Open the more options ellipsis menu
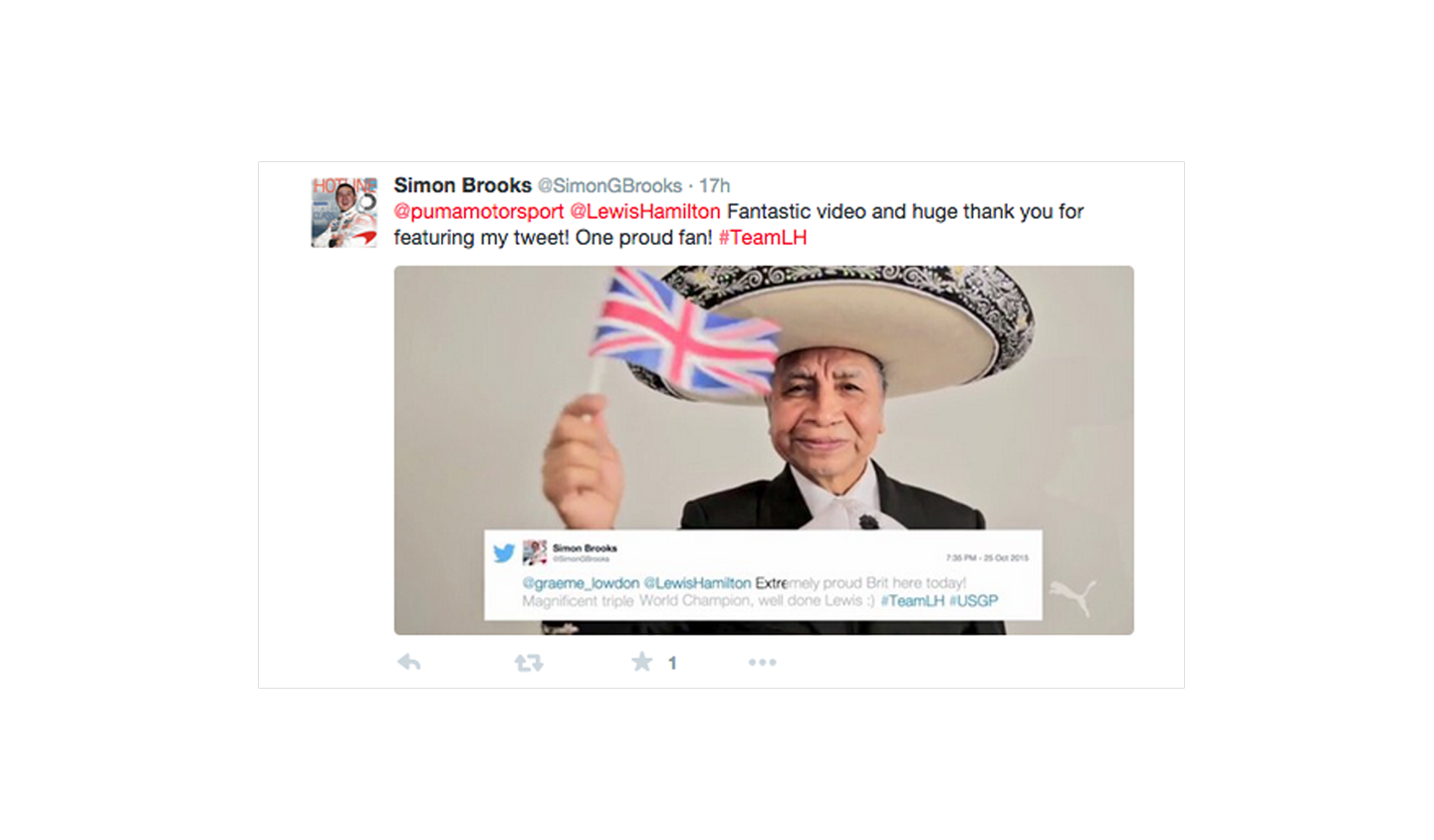1434x840 pixels. click(x=762, y=662)
